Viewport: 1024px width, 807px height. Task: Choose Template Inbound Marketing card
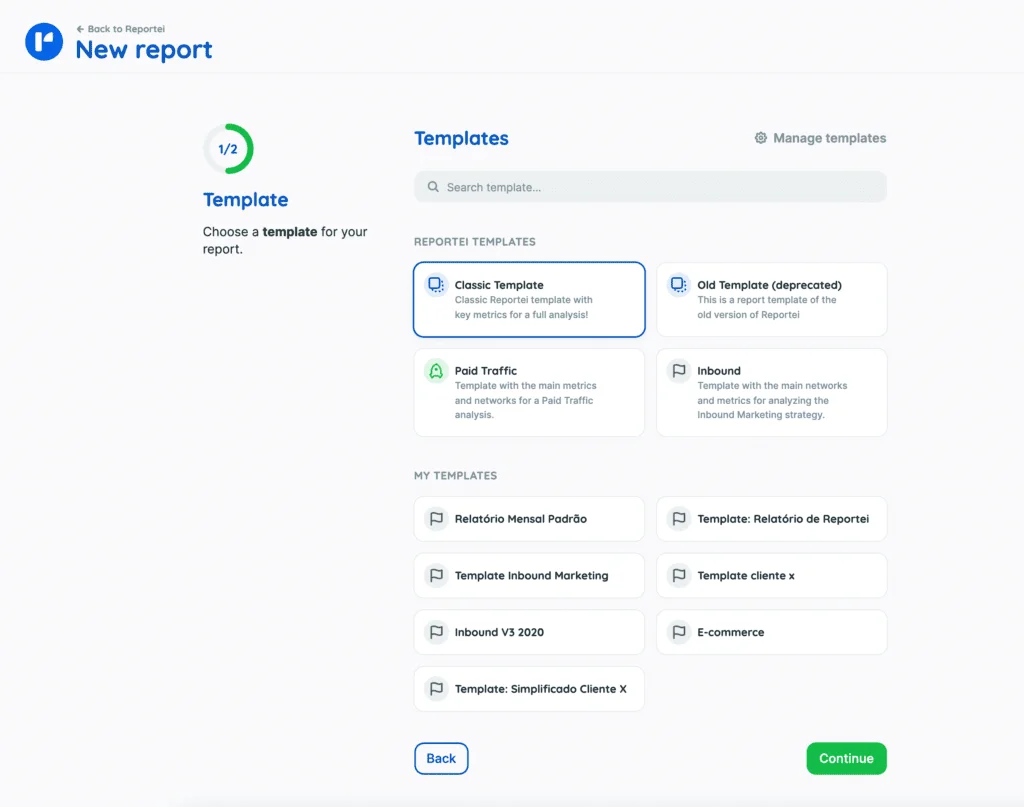(x=529, y=576)
